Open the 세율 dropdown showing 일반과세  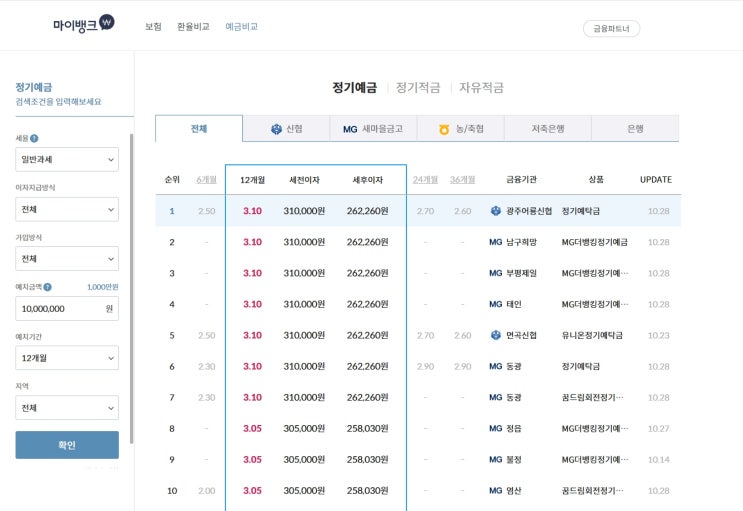pos(67,160)
